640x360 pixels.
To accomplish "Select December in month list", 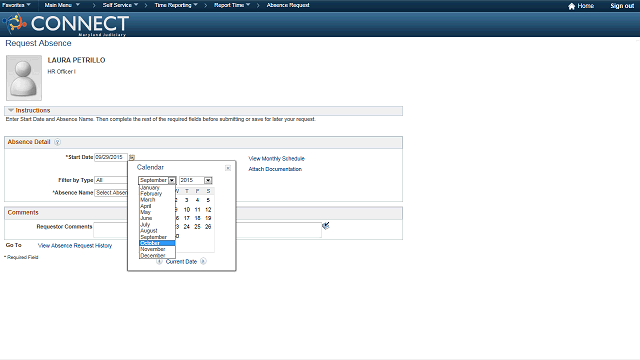I will point(157,255).
